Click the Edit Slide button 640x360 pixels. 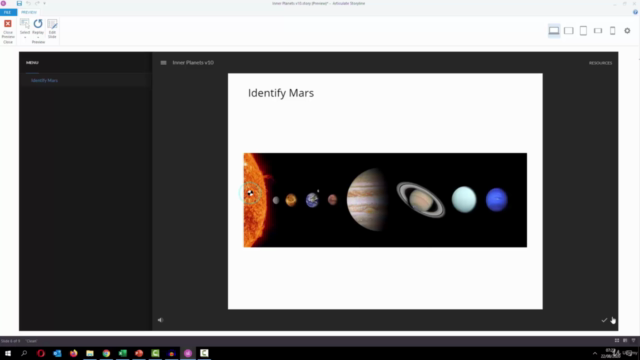[52, 29]
